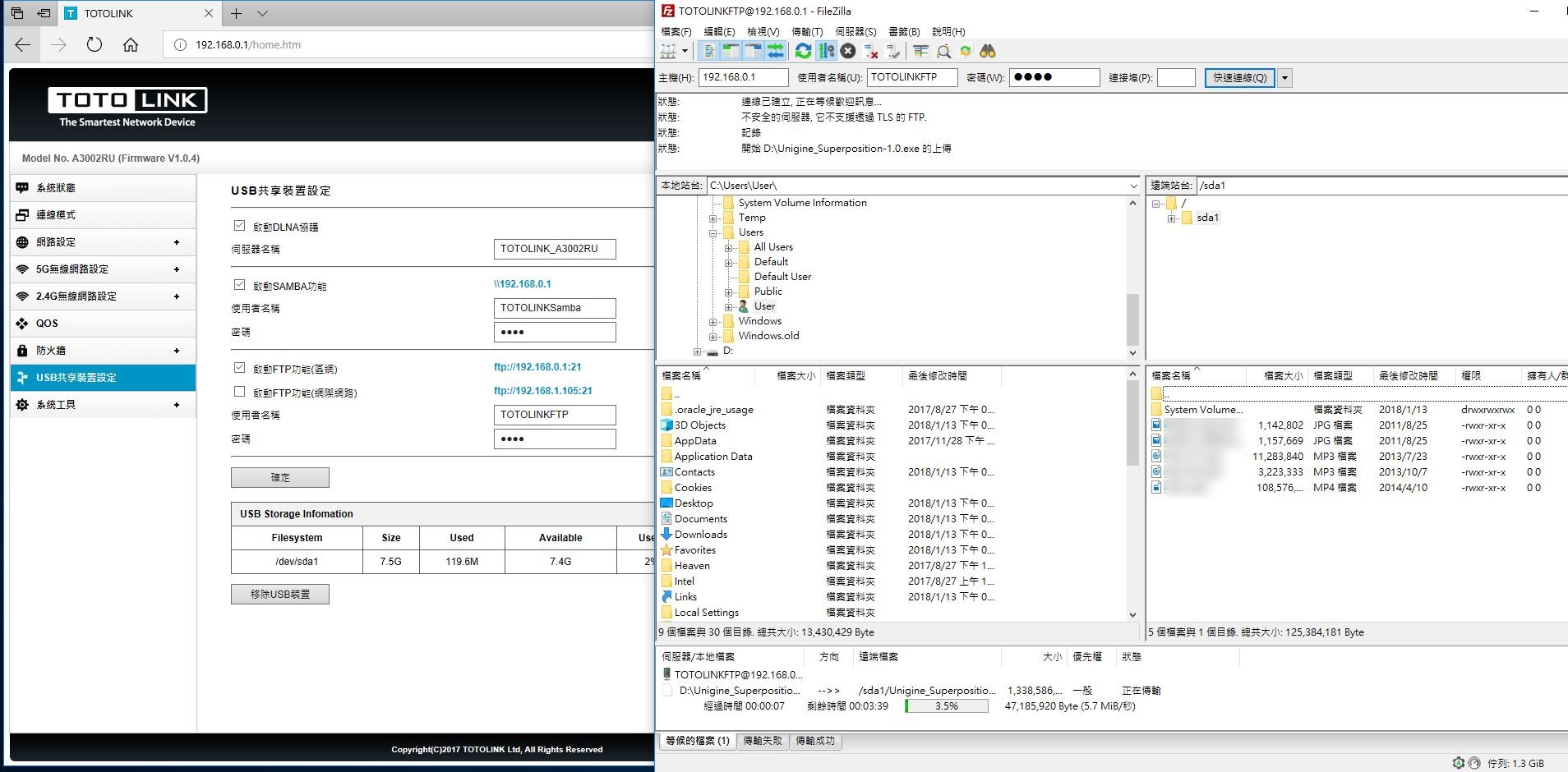Open the 檔案(F) menu in FileZilla
1568x772 pixels.
point(676,31)
